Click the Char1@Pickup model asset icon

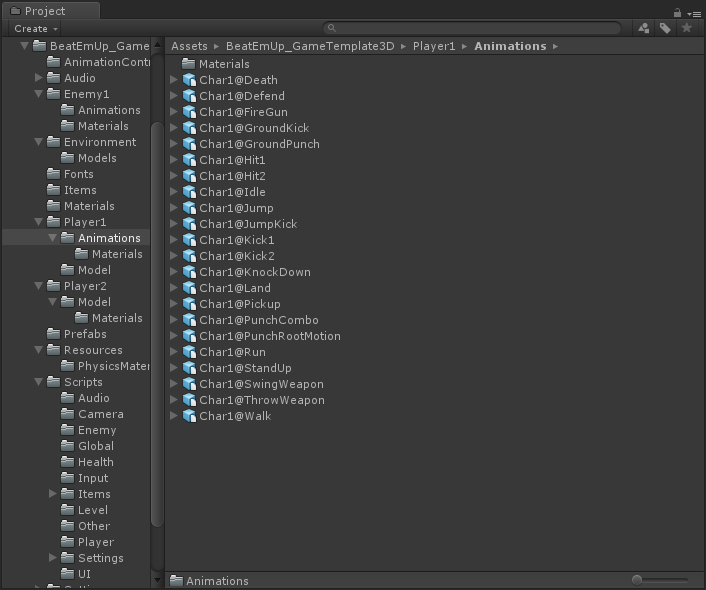(x=189, y=304)
